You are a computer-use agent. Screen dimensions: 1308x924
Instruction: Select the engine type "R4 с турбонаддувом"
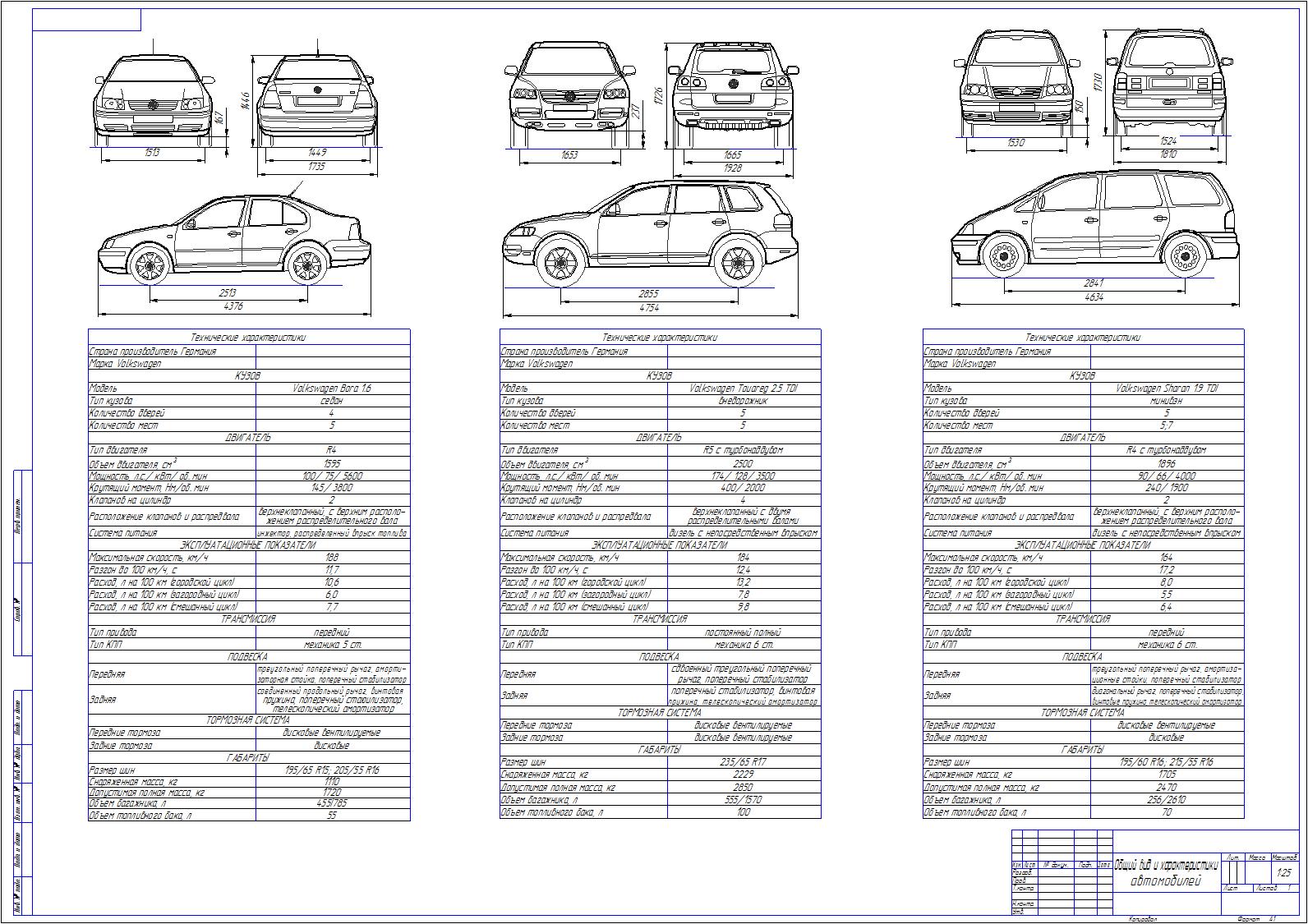[x=1167, y=450]
